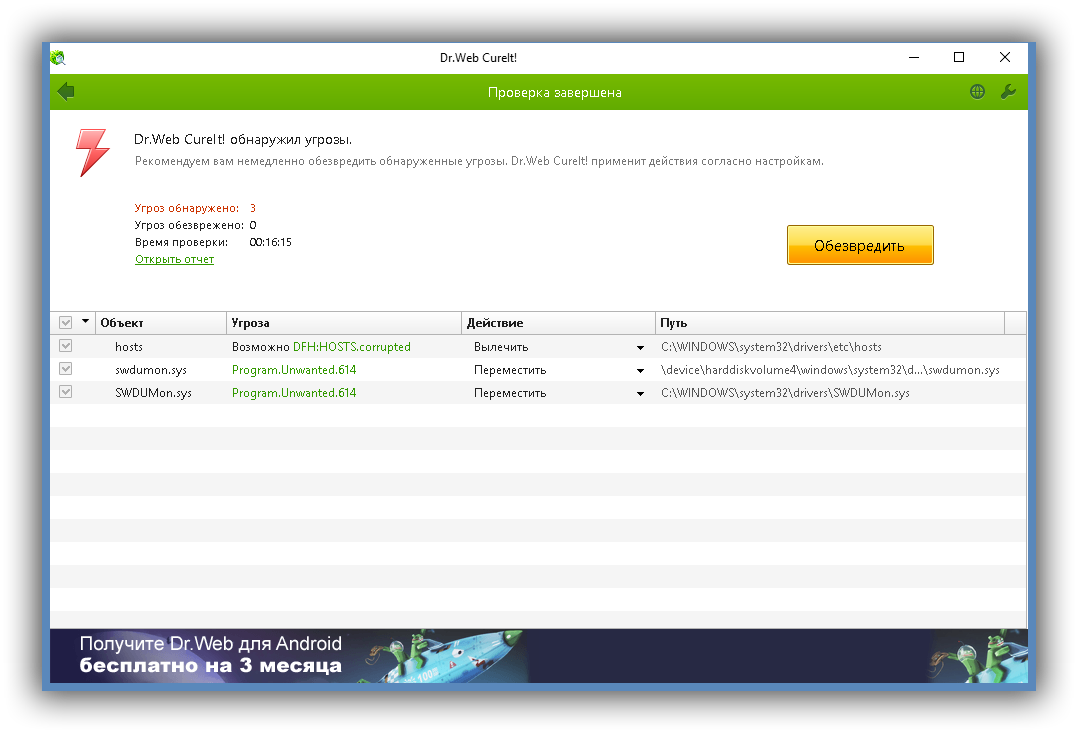Open Program.Unwanted.614 link for swdumon.sys
This screenshot has width=1078, height=733.
click(x=294, y=370)
